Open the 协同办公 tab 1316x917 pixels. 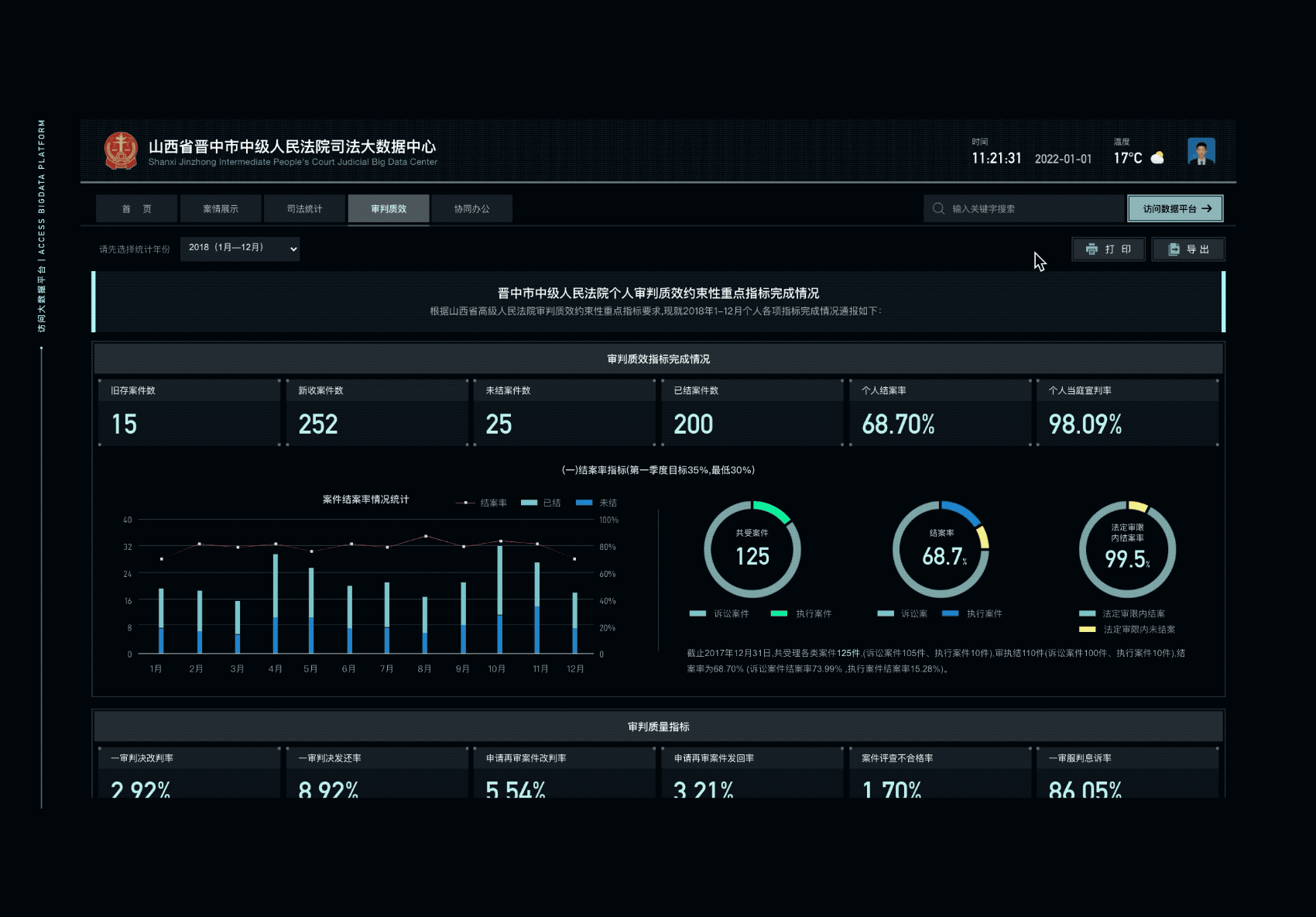click(x=472, y=209)
